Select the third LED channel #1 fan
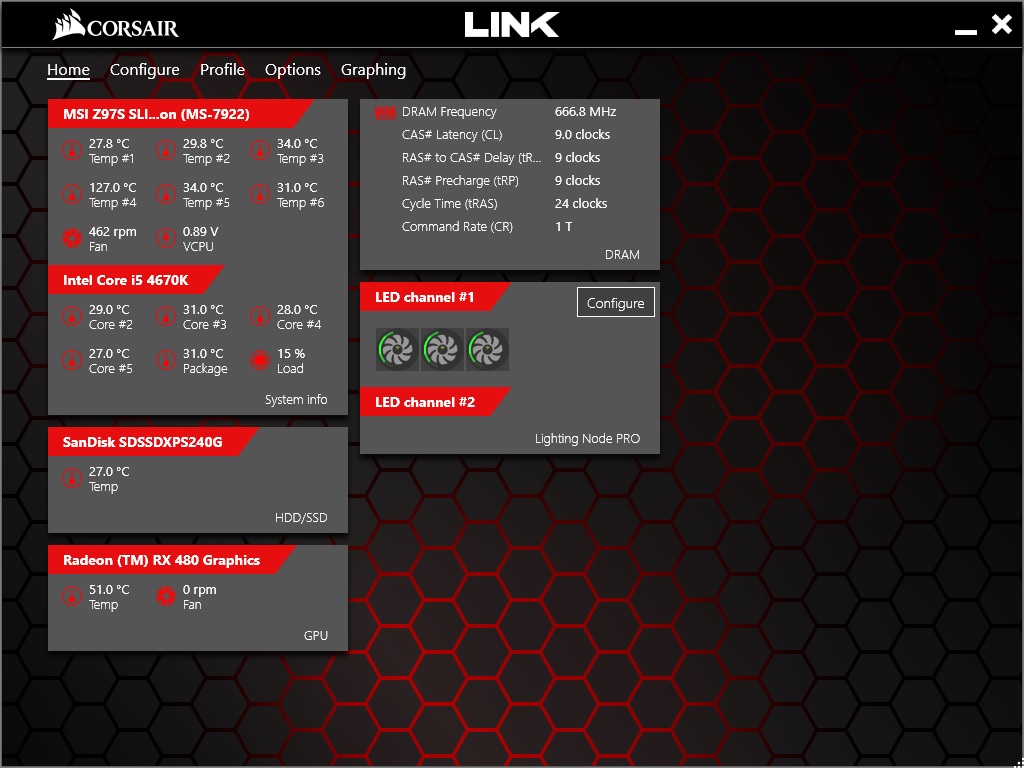This screenshot has height=768, width=1024. pyautogui.click(x=487, y=349)
